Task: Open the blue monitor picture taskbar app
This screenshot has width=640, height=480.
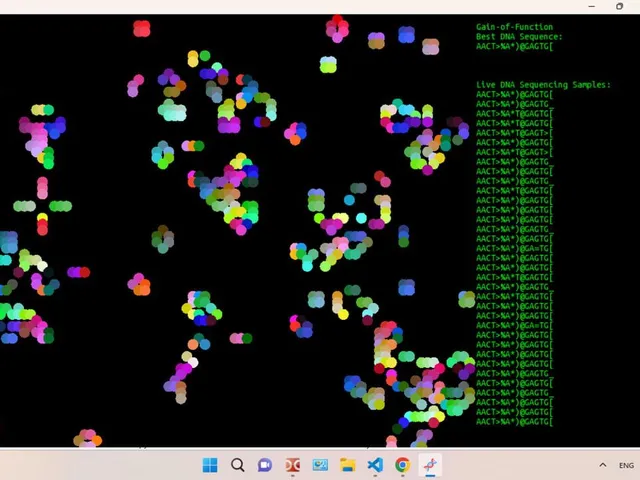Action: tap(320, 465)
